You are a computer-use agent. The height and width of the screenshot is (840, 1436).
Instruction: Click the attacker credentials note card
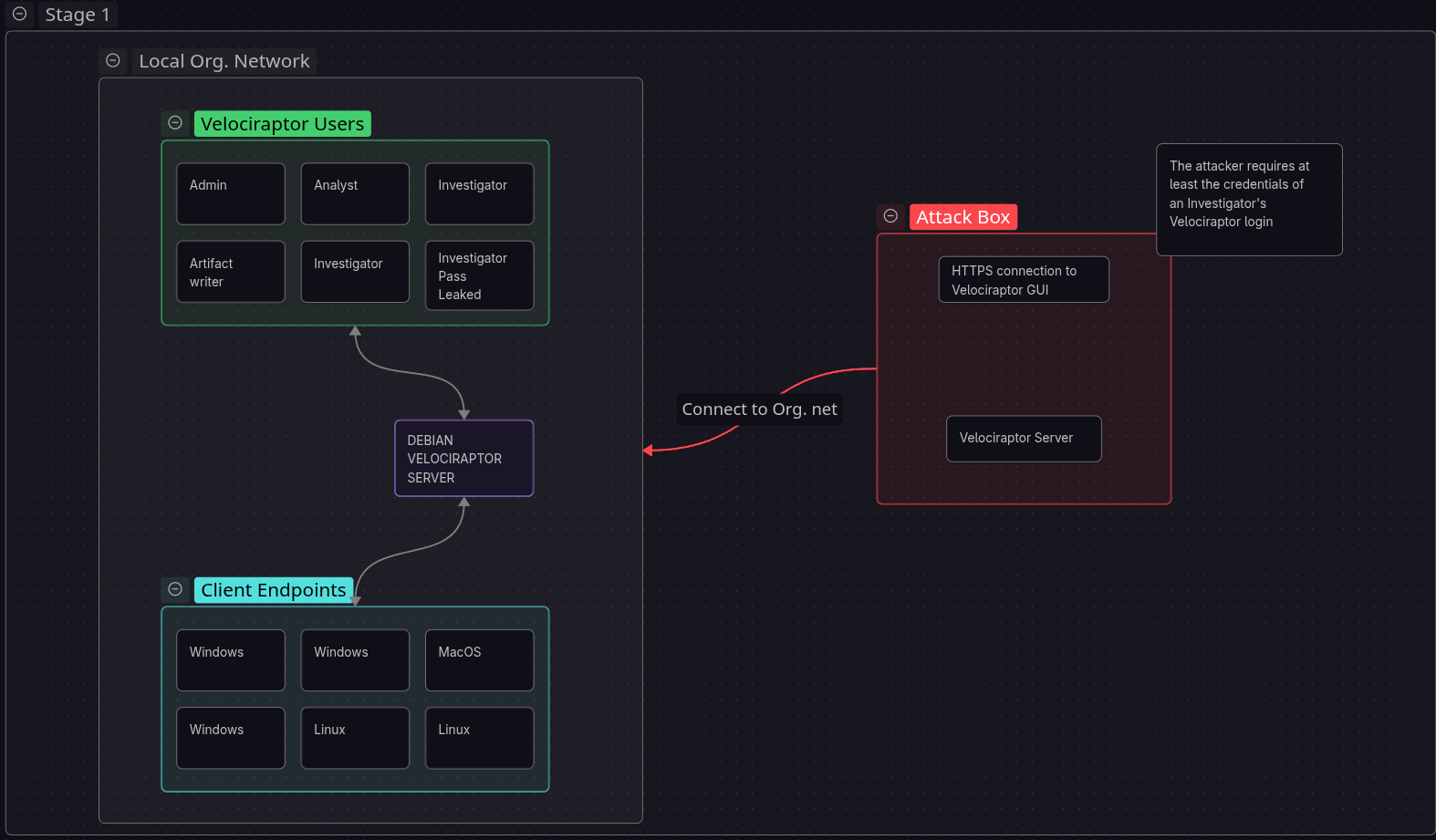1249,200
